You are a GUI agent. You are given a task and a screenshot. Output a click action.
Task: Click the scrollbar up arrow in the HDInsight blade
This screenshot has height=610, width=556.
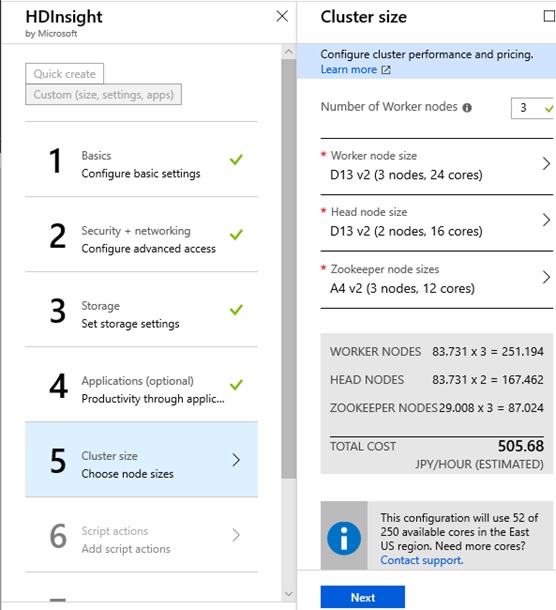tap(289, 51)
